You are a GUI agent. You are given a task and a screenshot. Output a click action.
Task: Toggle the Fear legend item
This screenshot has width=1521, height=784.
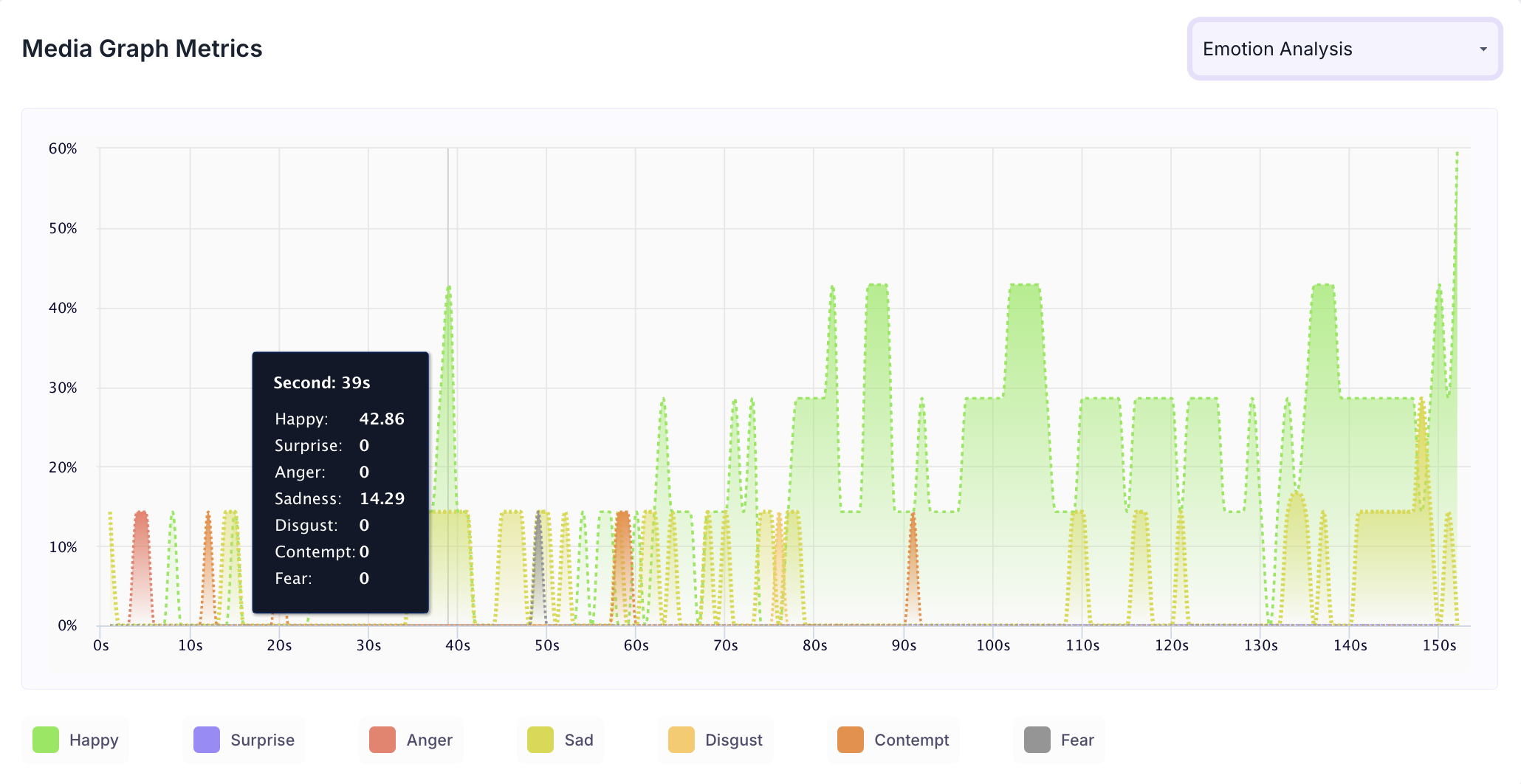pyautogui.click(x=1059, y=740)
